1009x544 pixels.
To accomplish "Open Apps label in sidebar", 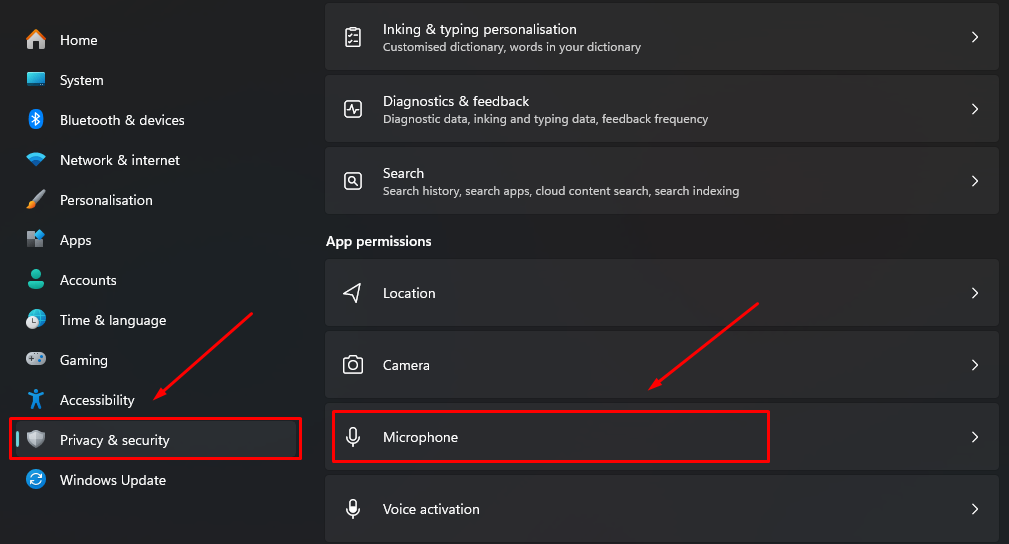I will tap(76, 241).
